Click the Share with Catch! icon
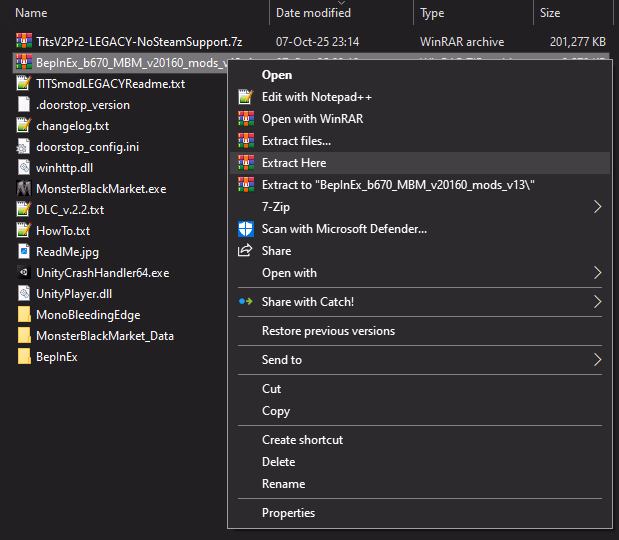The height and width of the screenshot is (540, 619). 245,301
